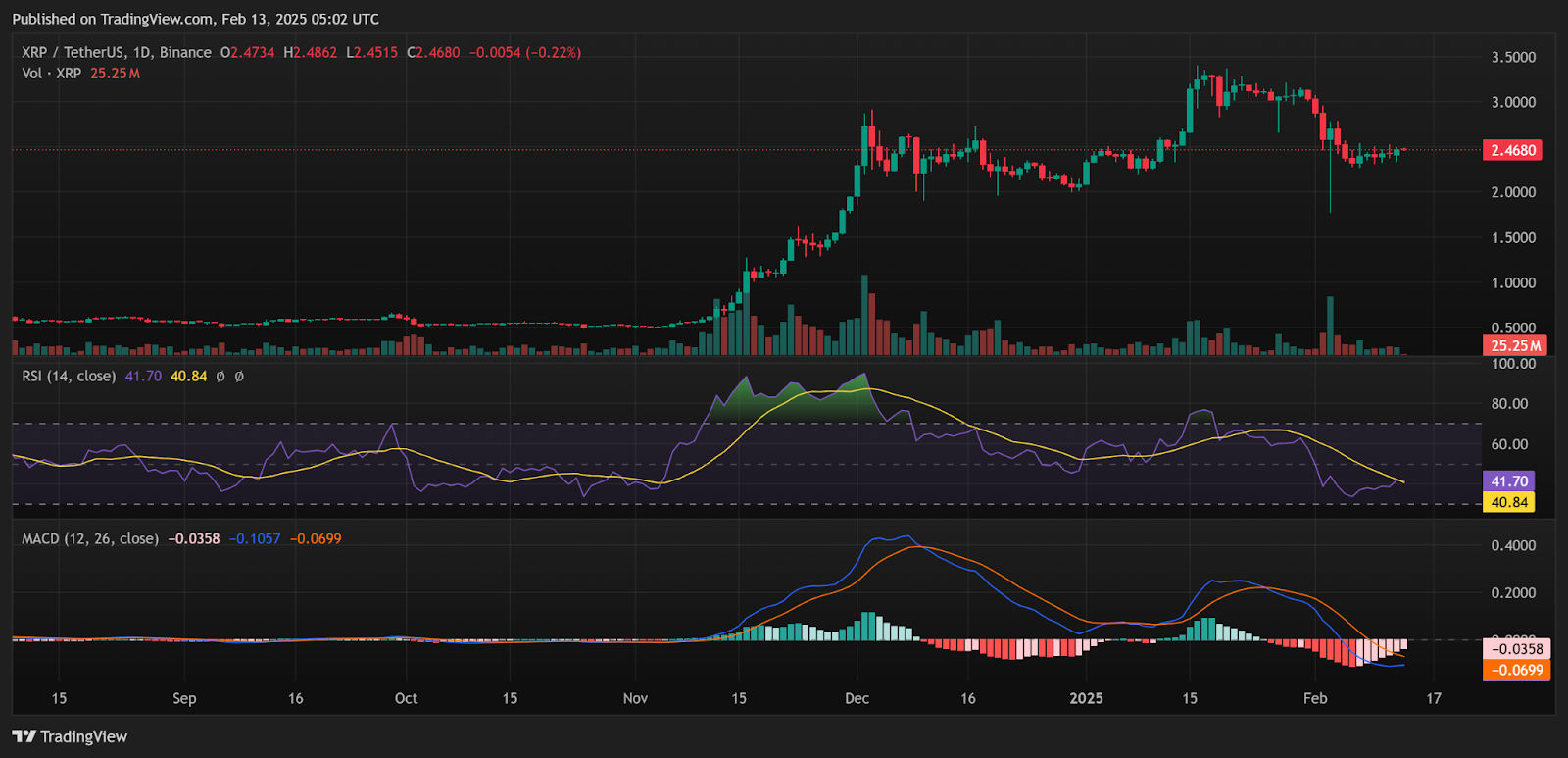Select the RSI (14, close) indicator legend
This screenshot has height=758, width=1568.
[69, 376]
